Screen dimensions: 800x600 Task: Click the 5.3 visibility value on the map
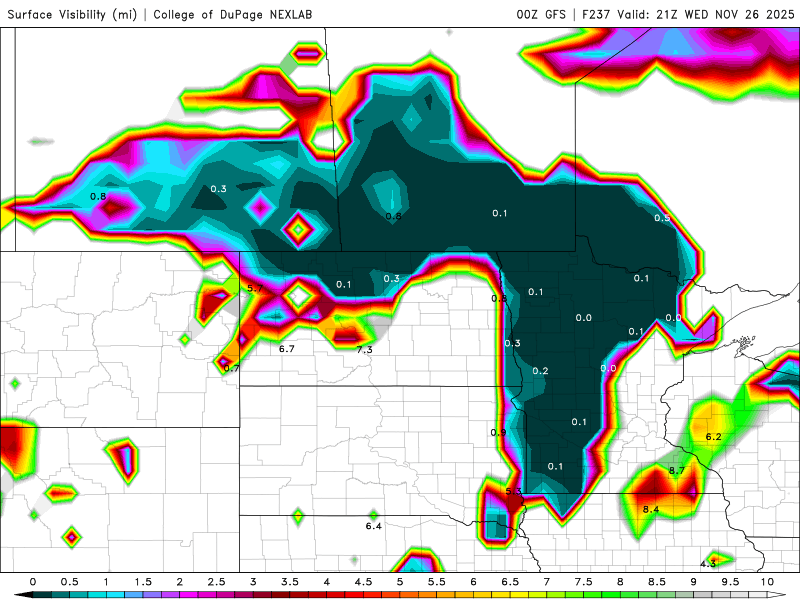(513, 492)
